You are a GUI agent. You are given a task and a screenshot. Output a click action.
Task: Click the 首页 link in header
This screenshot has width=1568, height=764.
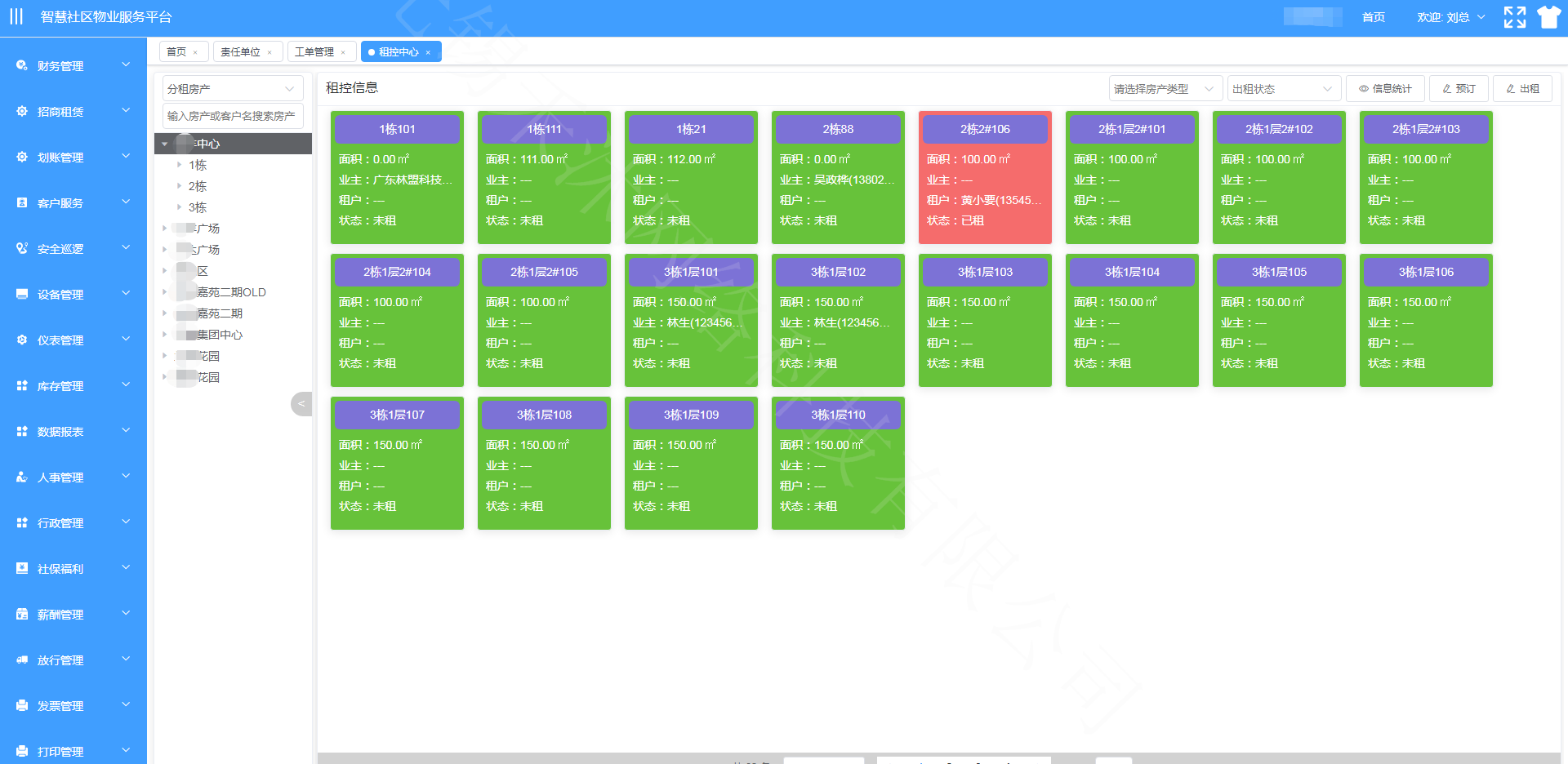[x=1373, y=17]
